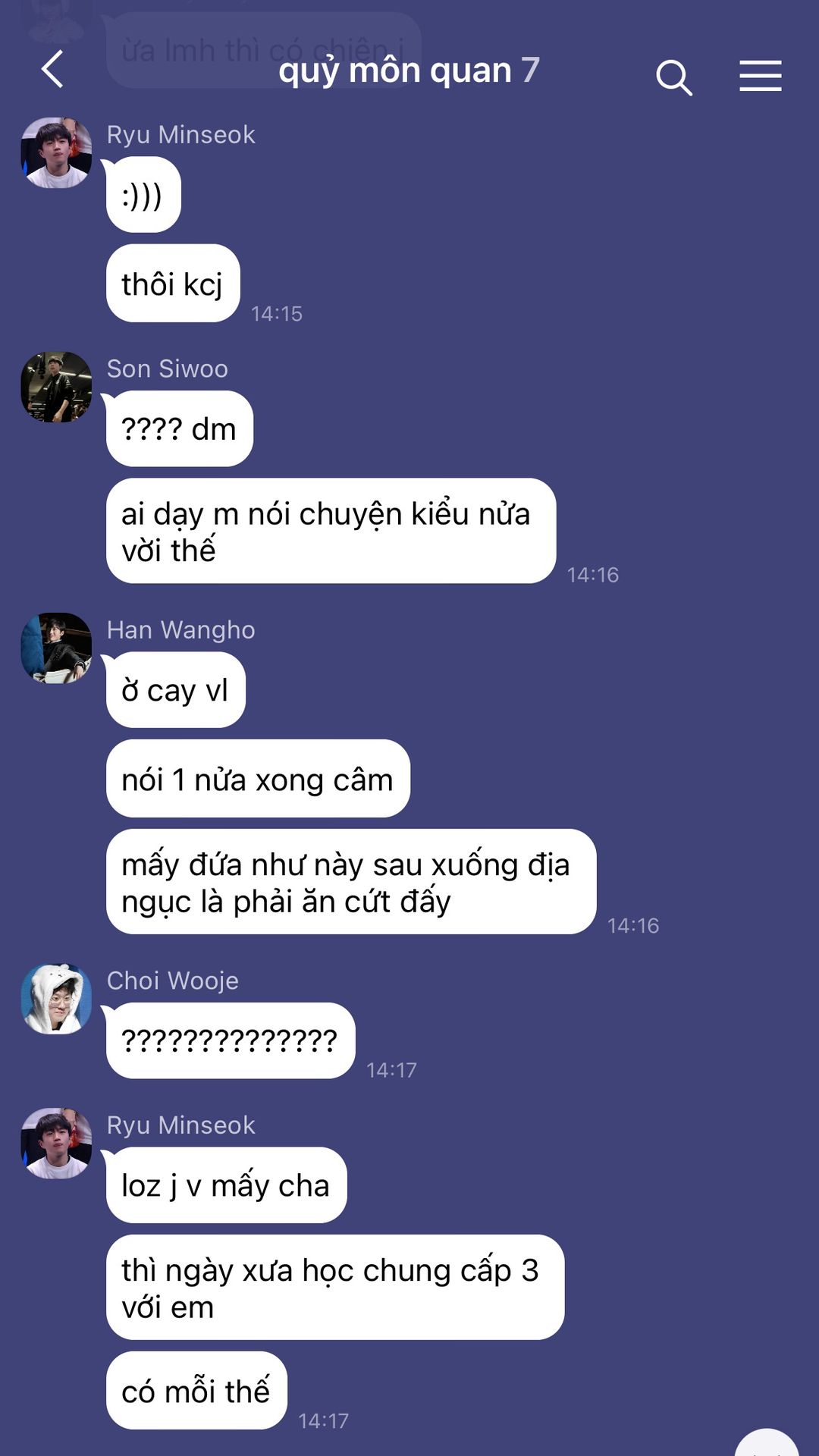The height and width of the screenshot is (1456, 819).
Task: Select the 'nói 1 nửa xong câm' bubble
Action: (x=258, y=779)
